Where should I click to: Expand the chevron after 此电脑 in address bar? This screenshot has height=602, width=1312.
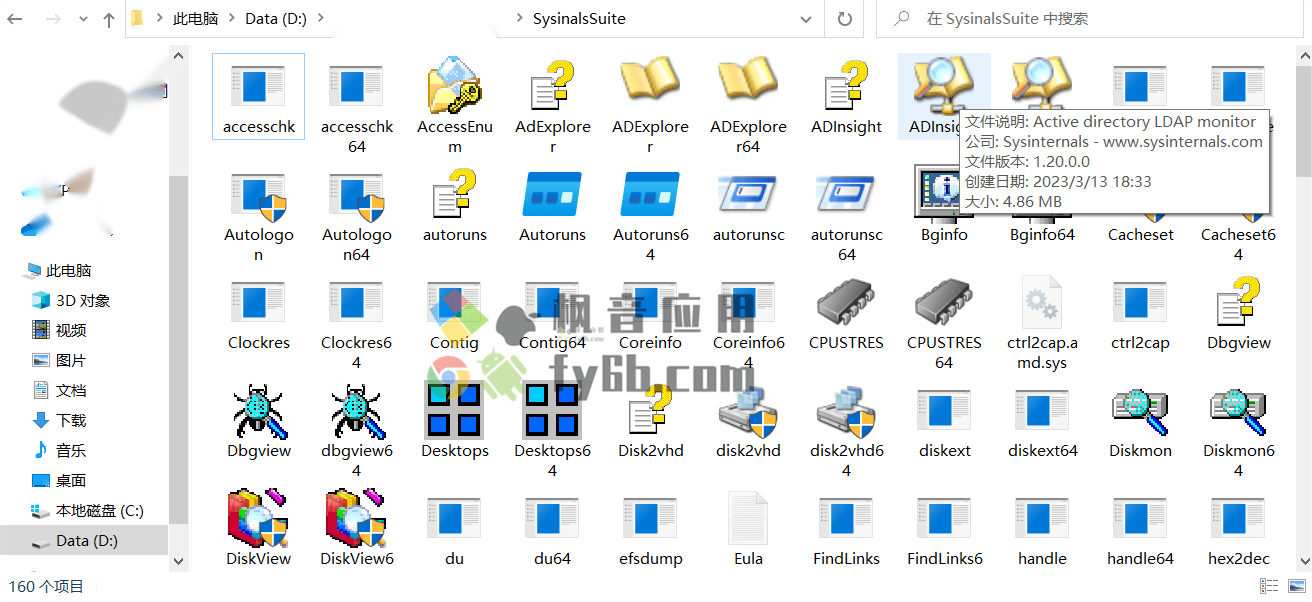pyautogui.click(x=231, y=19)
